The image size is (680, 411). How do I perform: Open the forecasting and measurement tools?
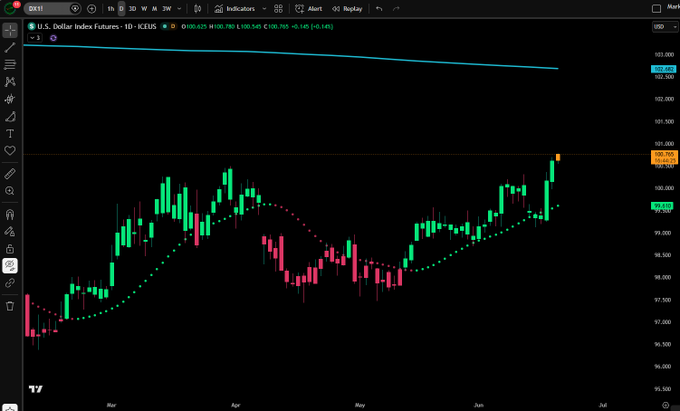10,99
